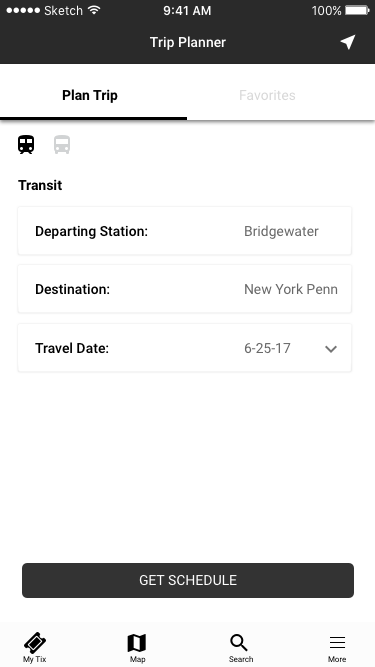
Task: Open the Map icon in bottom bar
Action: click(137, 643)
